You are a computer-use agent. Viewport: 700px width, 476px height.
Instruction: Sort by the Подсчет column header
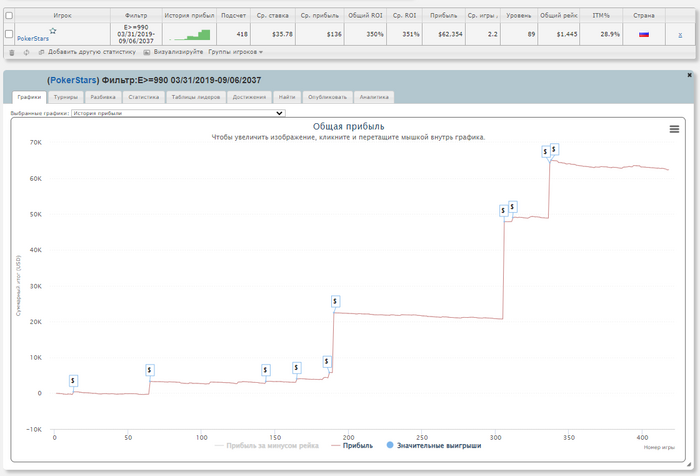233,16
